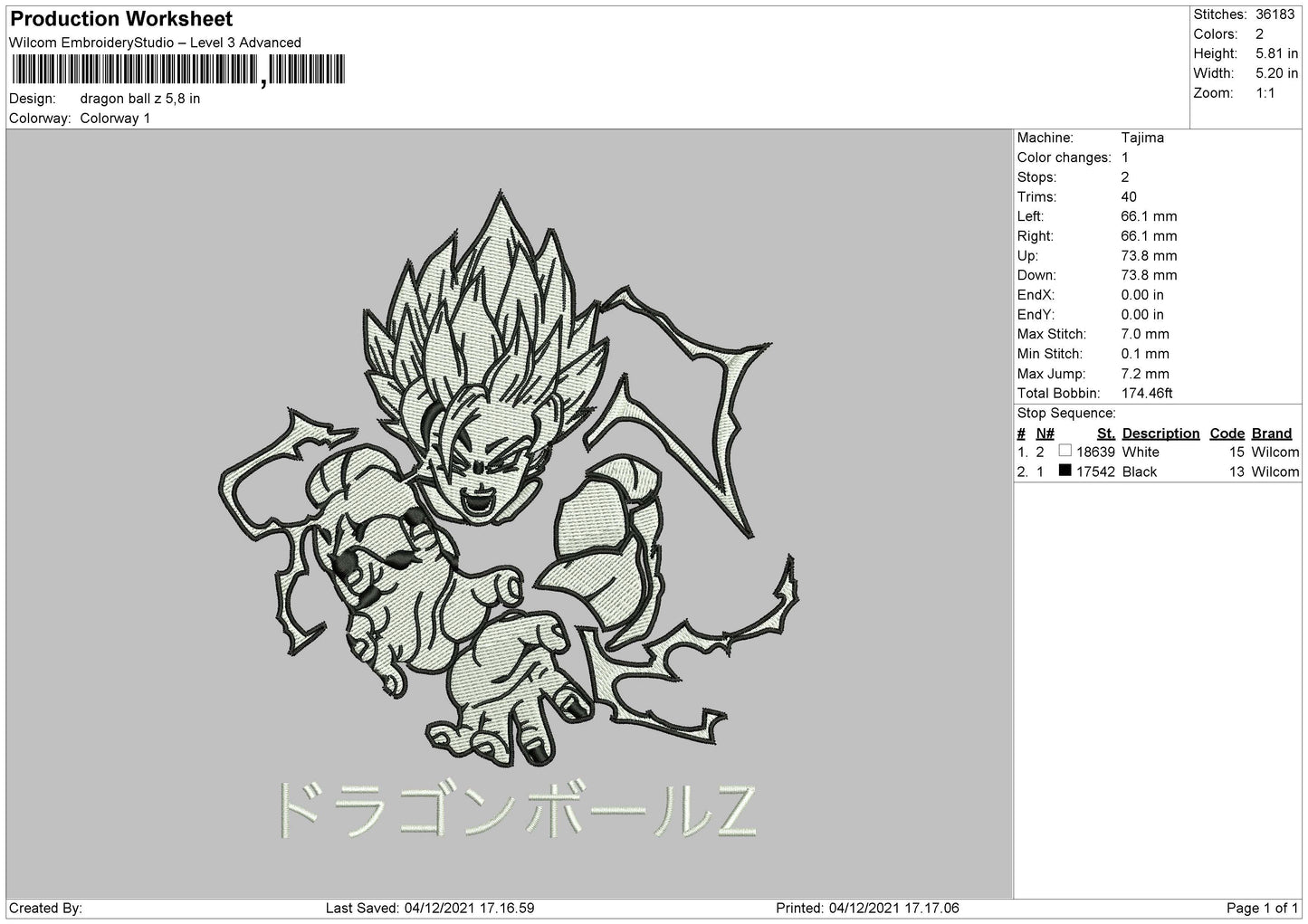Click the Zoom value 1:1
This screenshot has width=1308, height=924.
point(1265,93)
